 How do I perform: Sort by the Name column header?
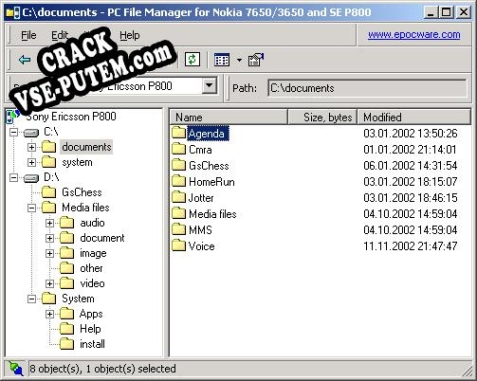[229, 117]
